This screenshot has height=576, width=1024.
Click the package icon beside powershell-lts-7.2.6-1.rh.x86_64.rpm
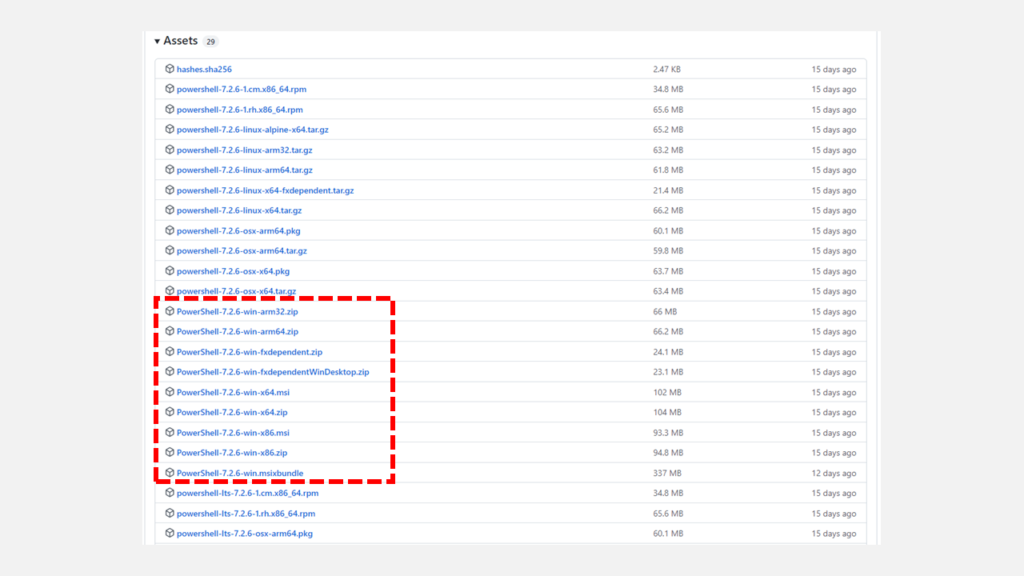pos(170,513)
